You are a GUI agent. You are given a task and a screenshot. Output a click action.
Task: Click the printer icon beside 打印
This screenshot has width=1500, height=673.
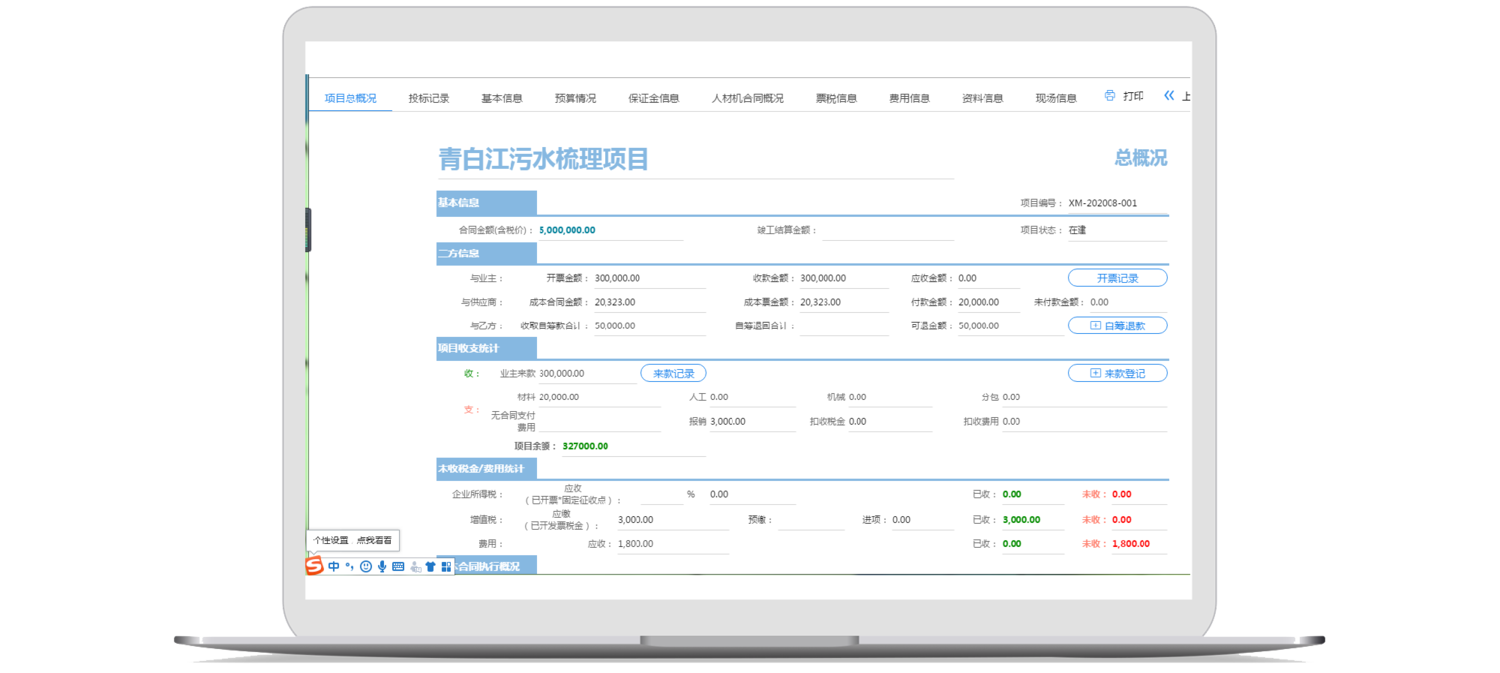click(x=1110, y=96)
